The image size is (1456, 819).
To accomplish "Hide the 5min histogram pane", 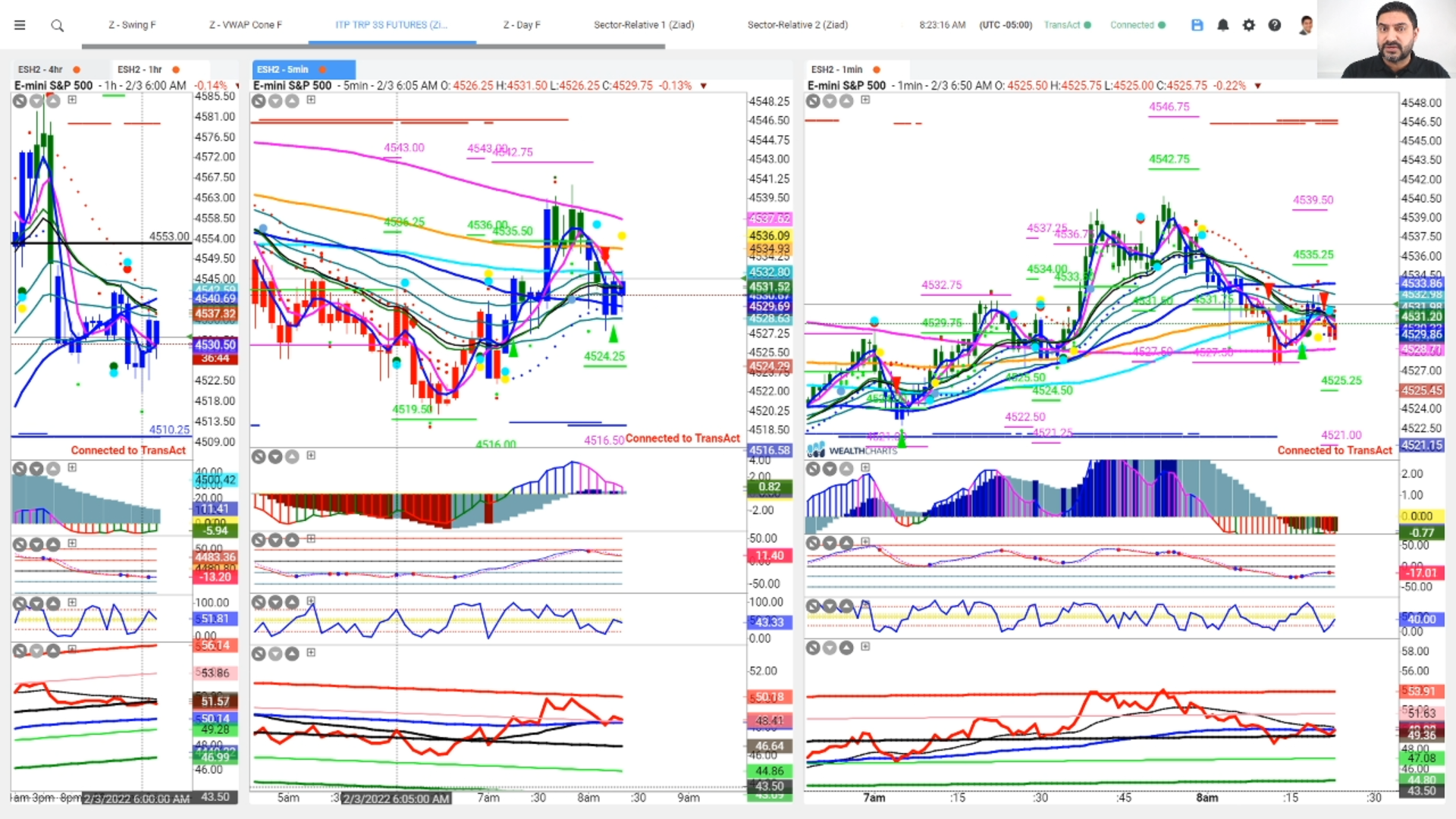I will coord(259,457).
